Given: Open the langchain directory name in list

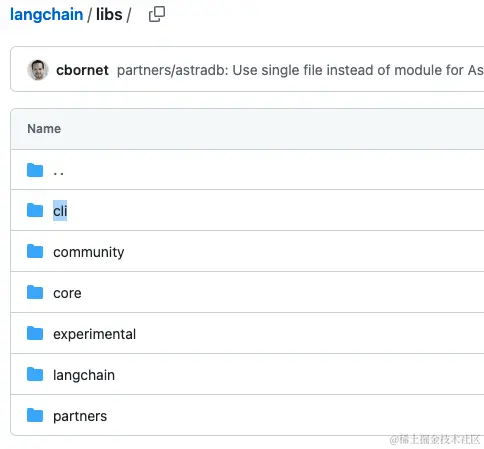Looking at the screenshot, I should pyautogui.click(x=84, y=375).
